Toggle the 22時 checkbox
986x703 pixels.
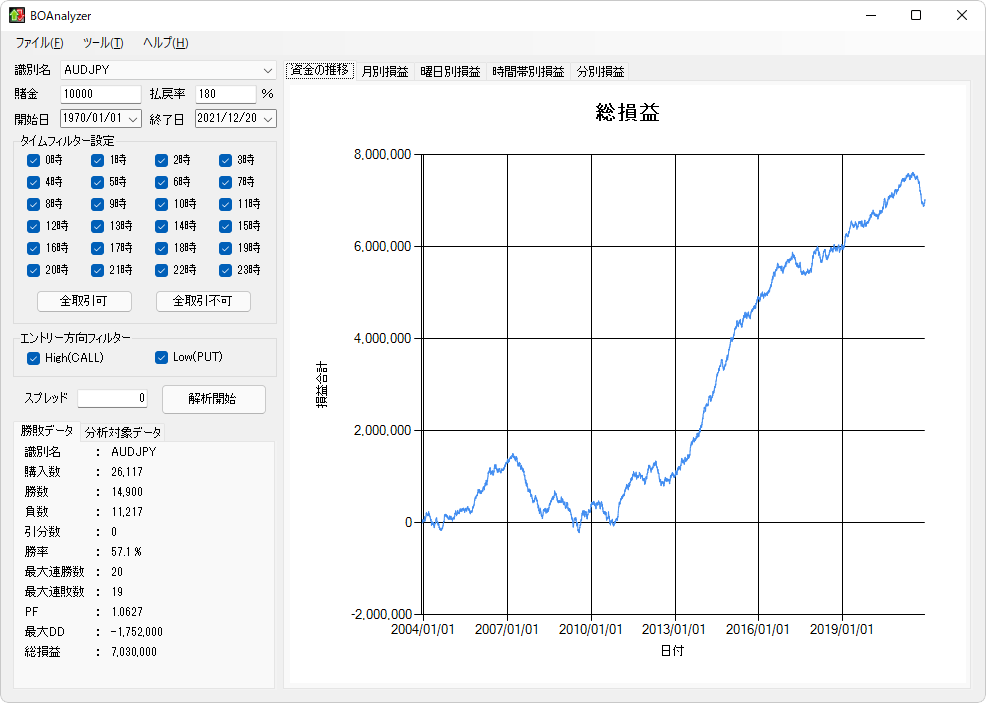[x=162, y=270]
